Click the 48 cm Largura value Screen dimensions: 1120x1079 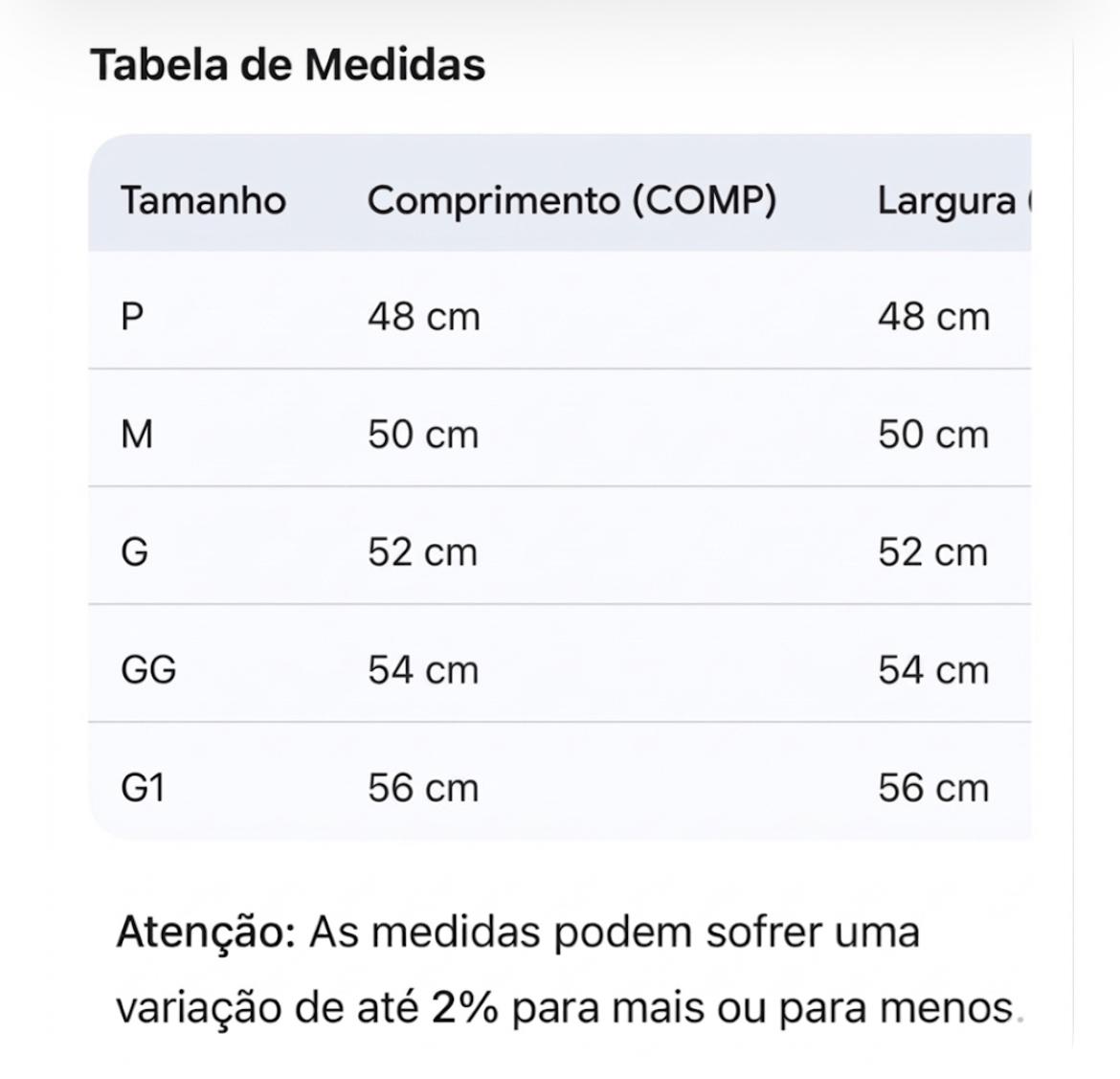[933, 317]
